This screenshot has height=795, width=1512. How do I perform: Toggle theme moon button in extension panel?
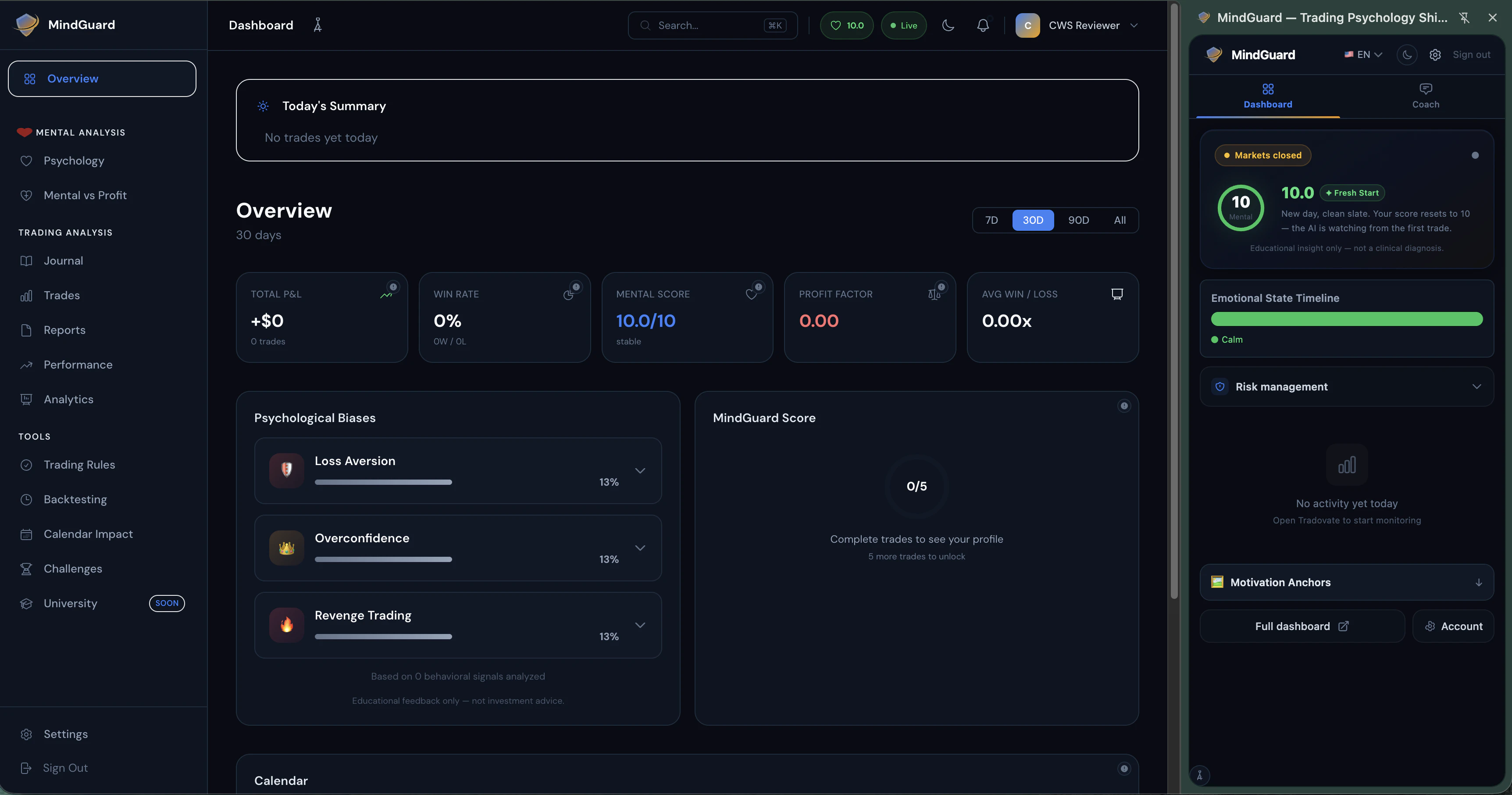pos(1407,54)
